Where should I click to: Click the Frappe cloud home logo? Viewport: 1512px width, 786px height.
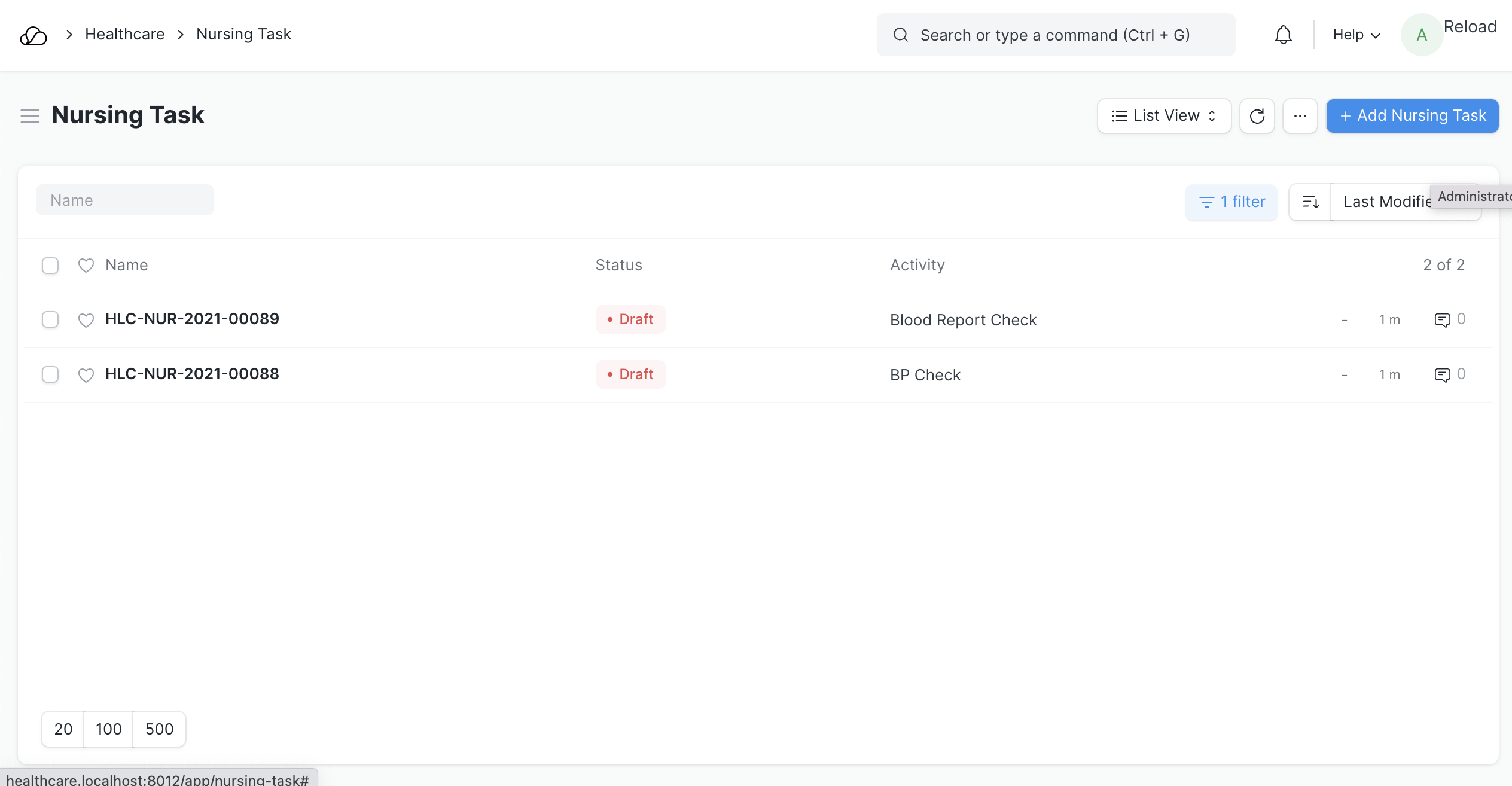click(33, 35)
